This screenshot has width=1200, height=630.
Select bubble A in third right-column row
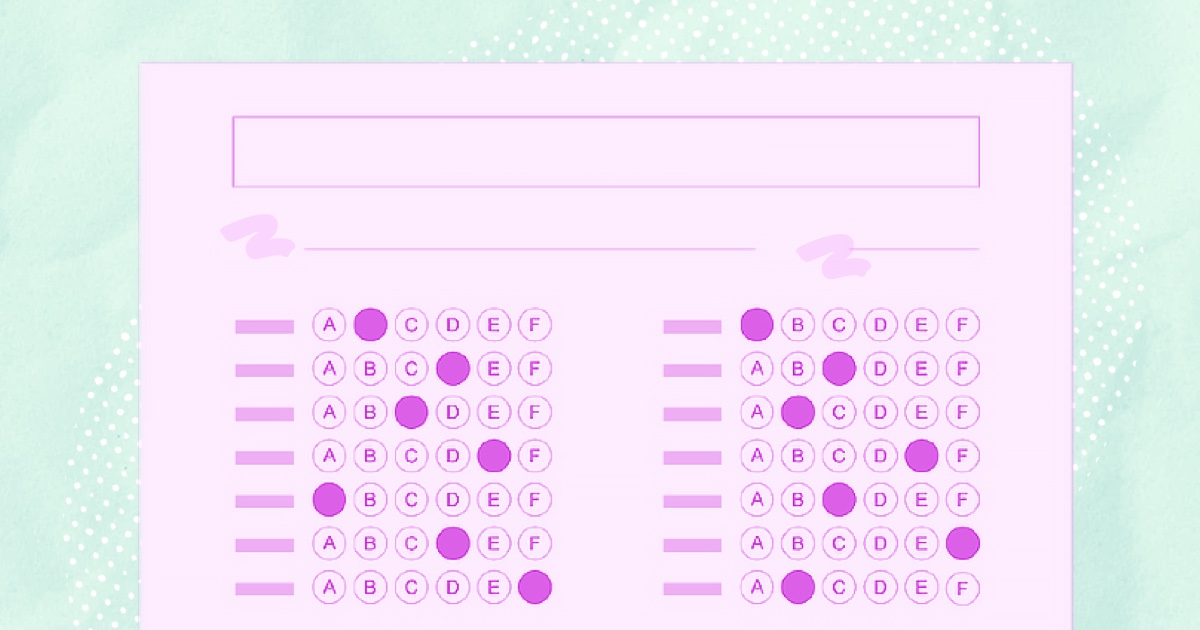point(757,412)
